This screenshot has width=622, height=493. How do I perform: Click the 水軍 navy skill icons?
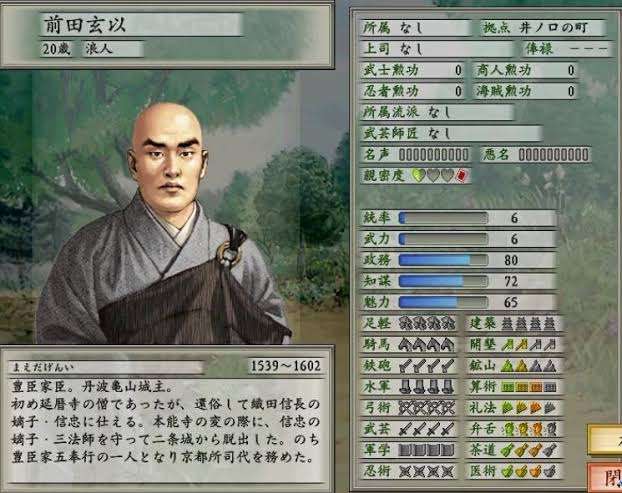tap(427, 387)
